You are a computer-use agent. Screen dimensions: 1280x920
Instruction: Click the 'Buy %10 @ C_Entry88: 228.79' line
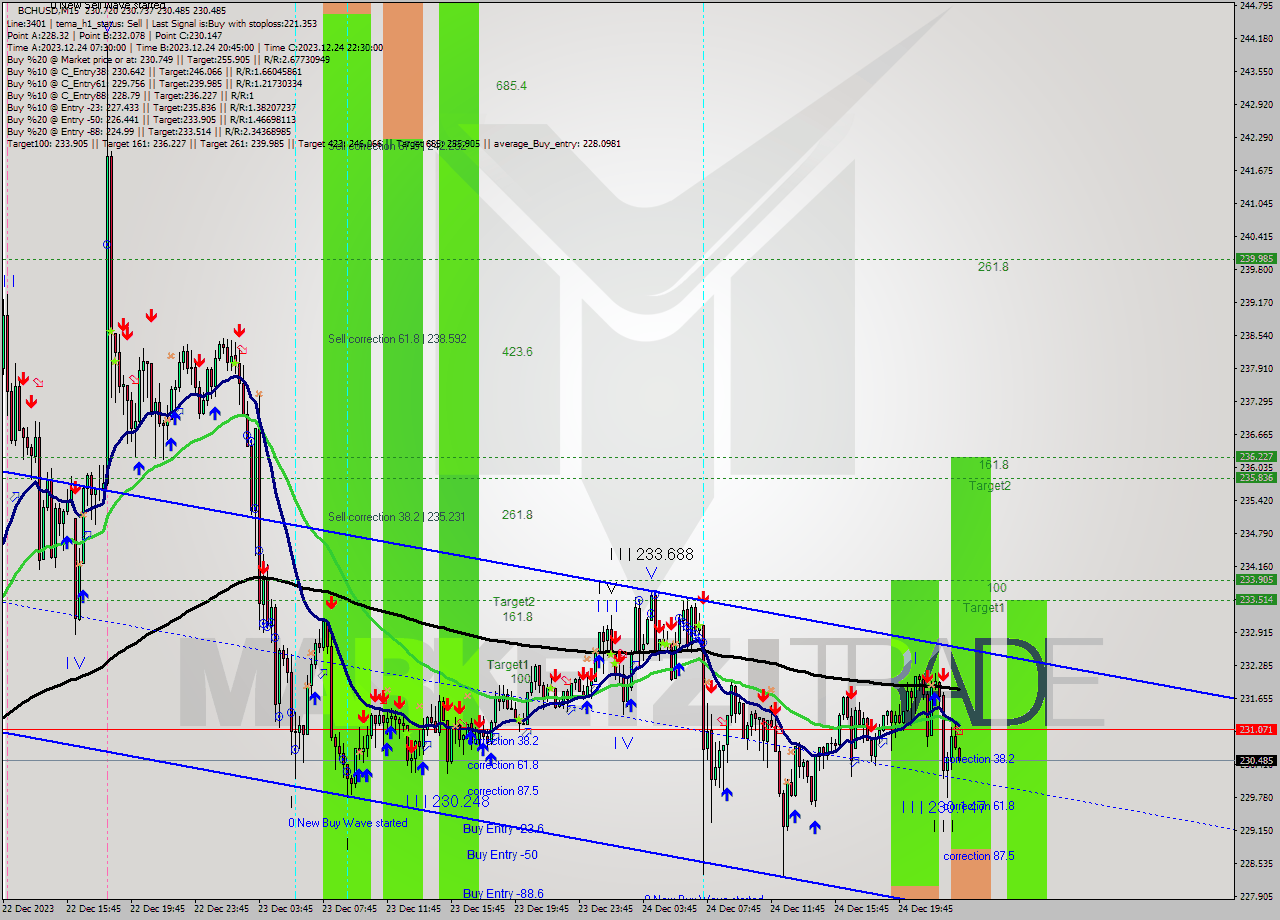tap(131, 95)
